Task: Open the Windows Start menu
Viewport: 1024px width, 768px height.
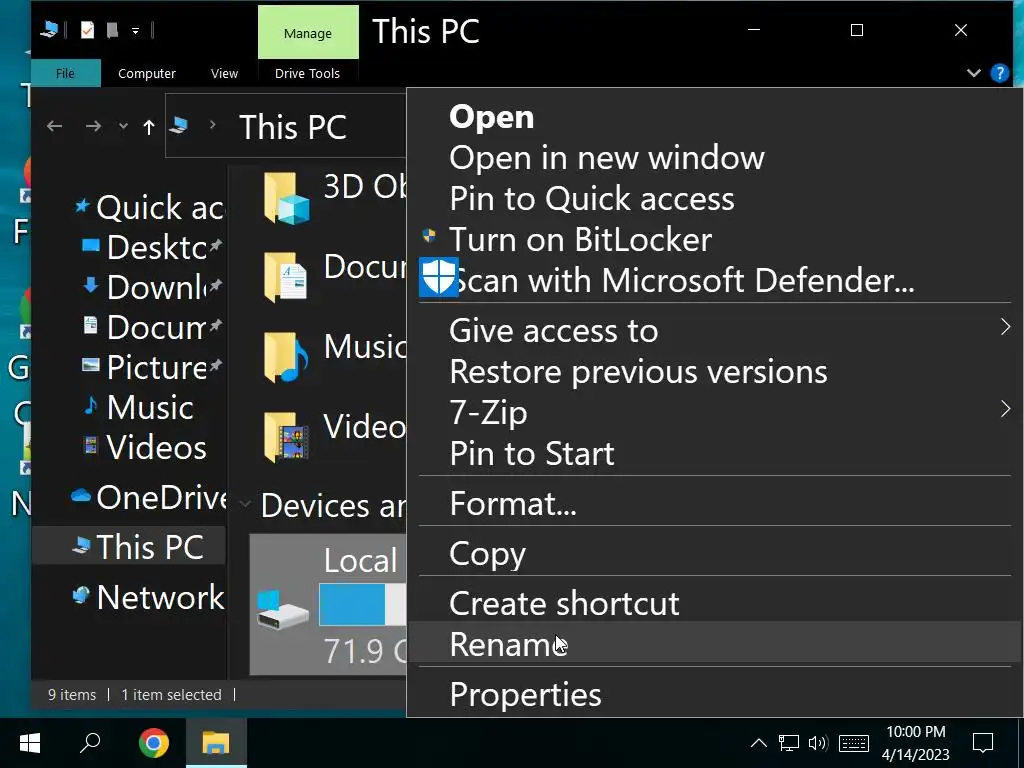Action: tap(30, 743)
